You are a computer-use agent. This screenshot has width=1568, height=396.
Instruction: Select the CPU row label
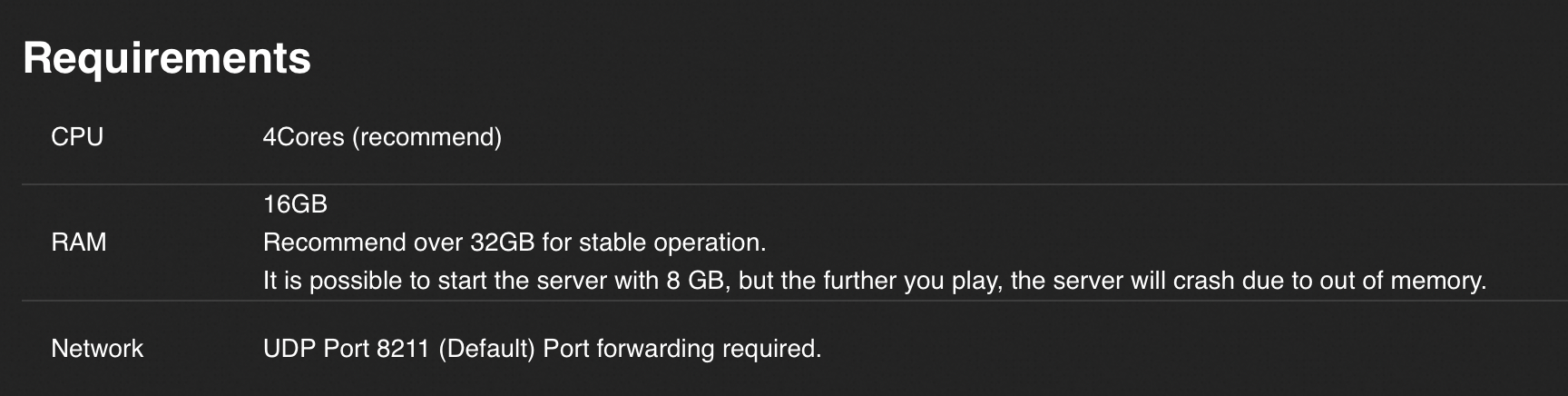point(77,137)
